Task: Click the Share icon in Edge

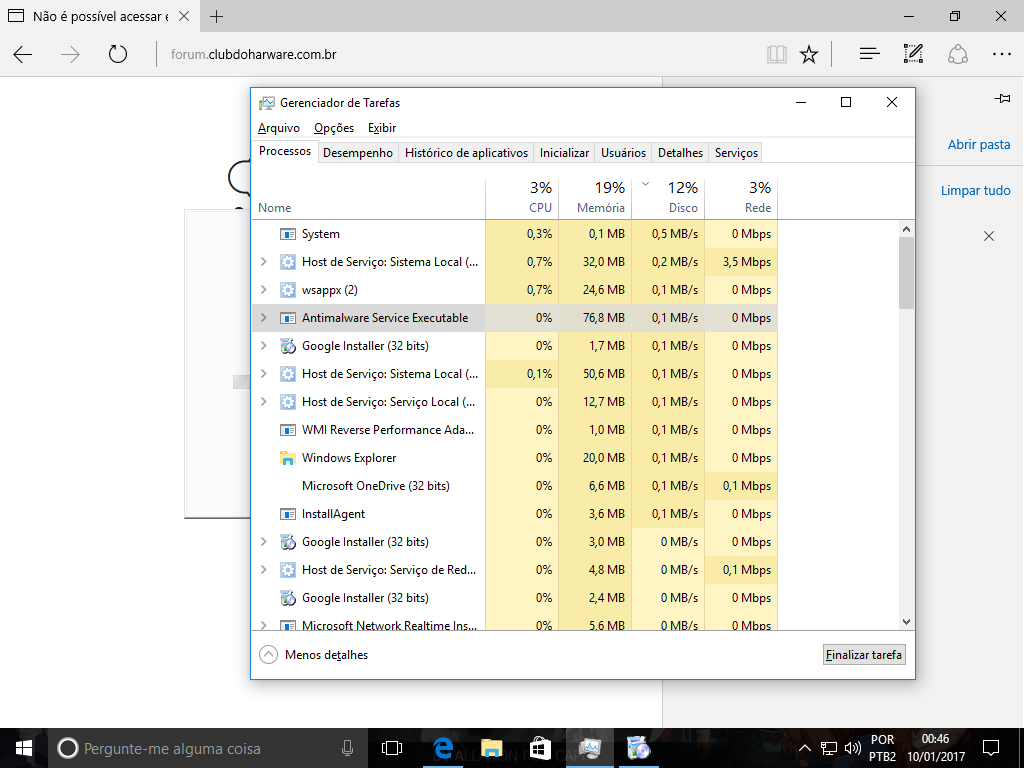Action: (957, 54)
